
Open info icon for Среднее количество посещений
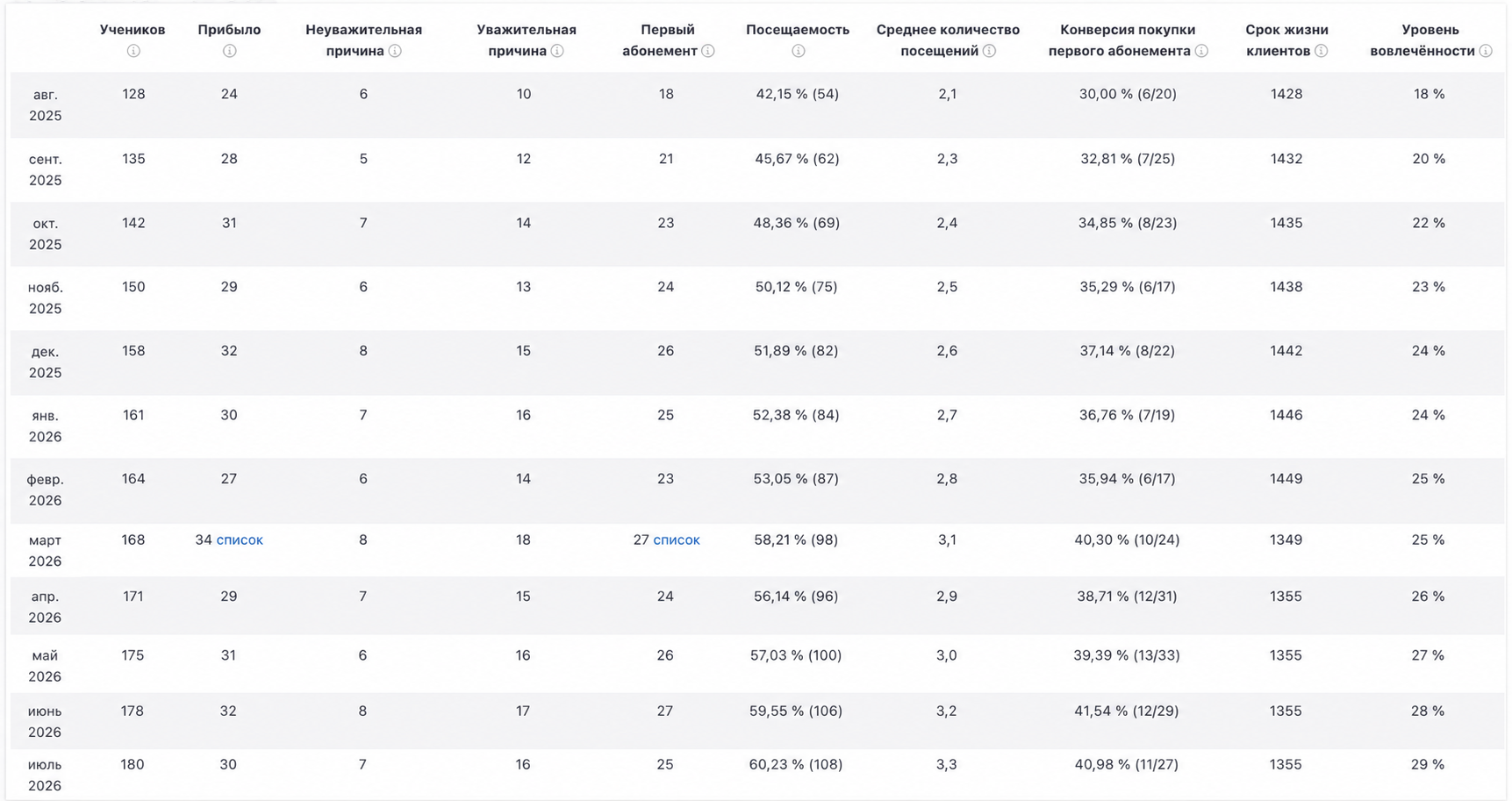click(x=990, y=51)
